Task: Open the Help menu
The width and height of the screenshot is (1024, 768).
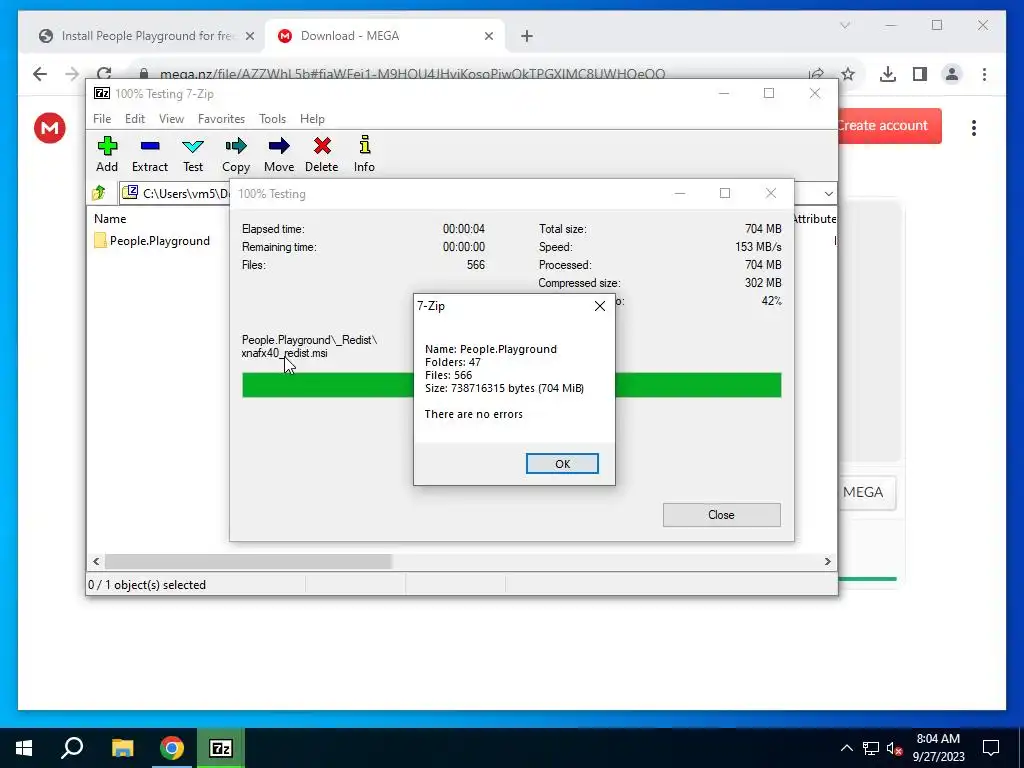Action: pyautogui.click(x=312, y=119)
